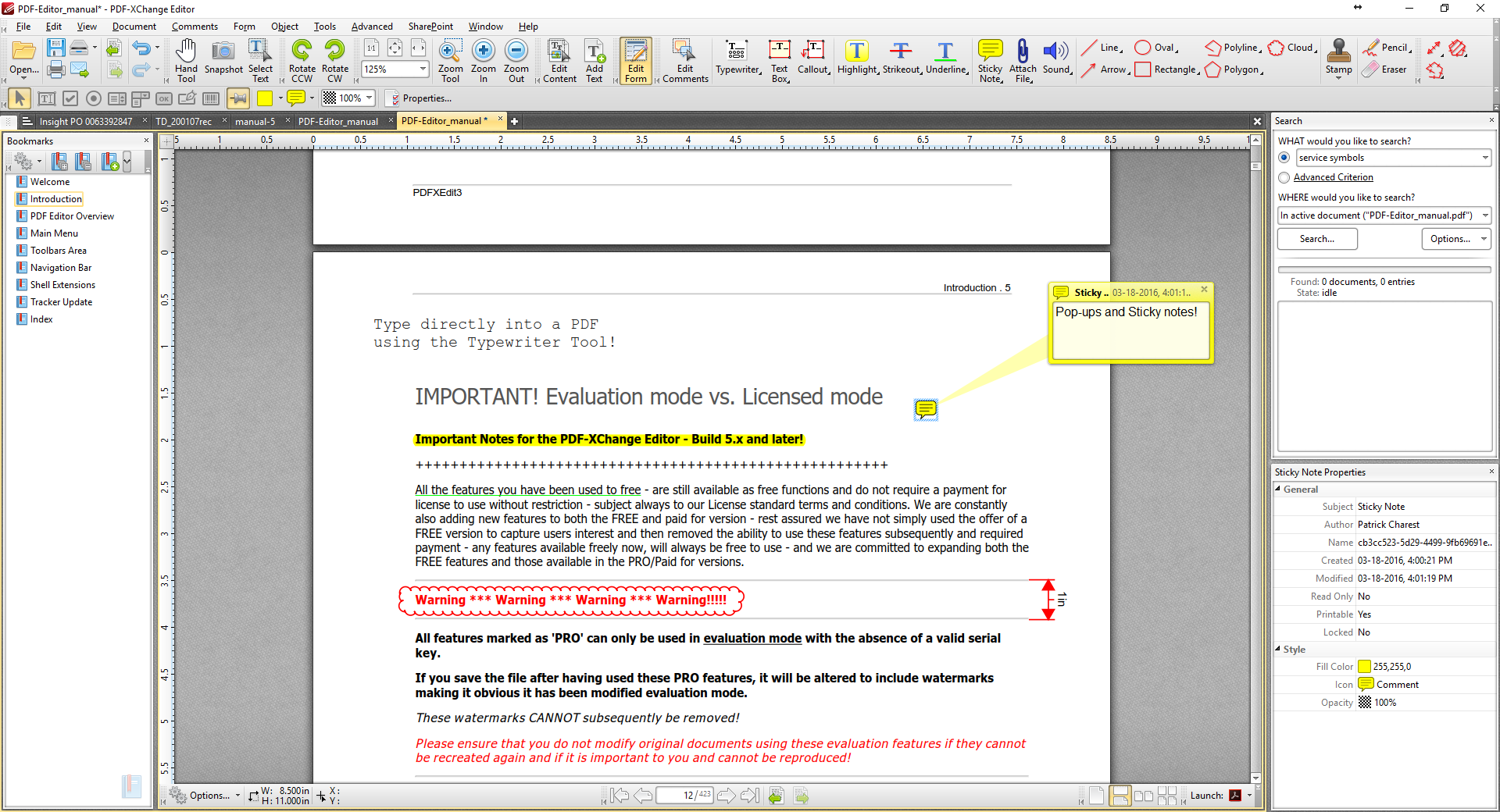Collapse the Style properties section

click(x=1278, y=649)
